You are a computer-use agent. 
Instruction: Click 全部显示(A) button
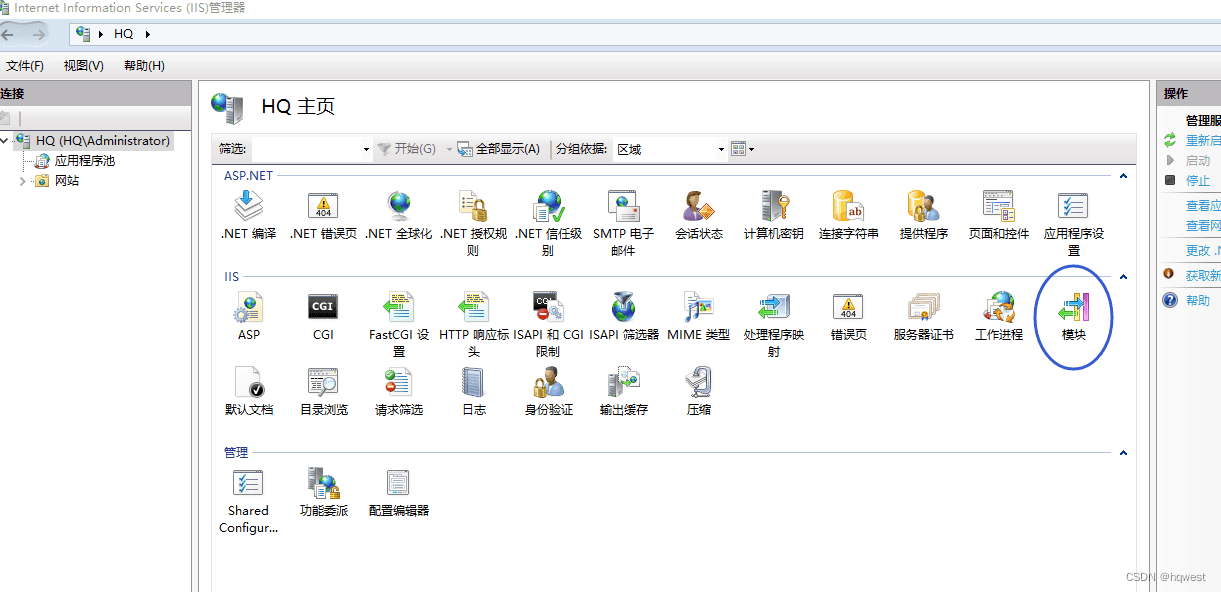click(498, 149)
